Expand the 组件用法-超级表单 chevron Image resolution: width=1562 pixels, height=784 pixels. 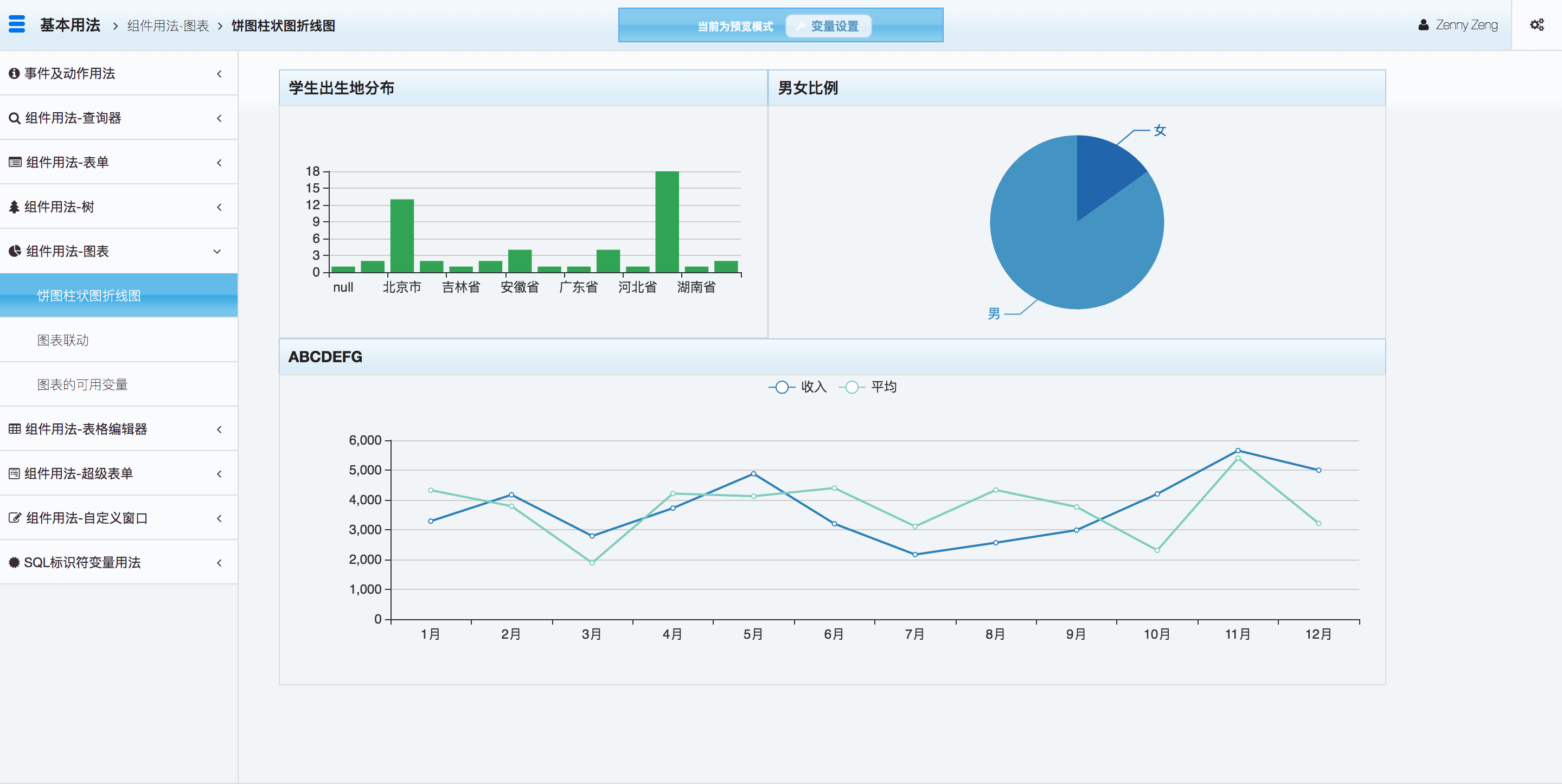[219, 473]
